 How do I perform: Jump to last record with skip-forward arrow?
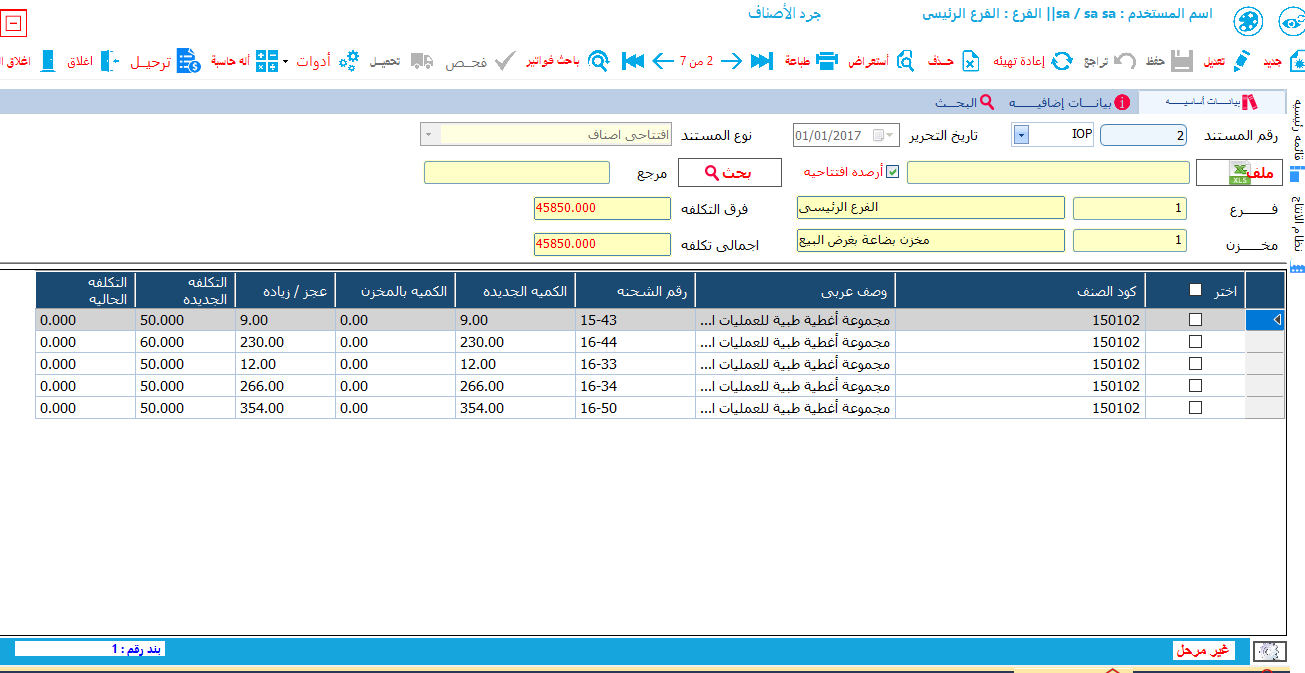[x=762, y=62]
